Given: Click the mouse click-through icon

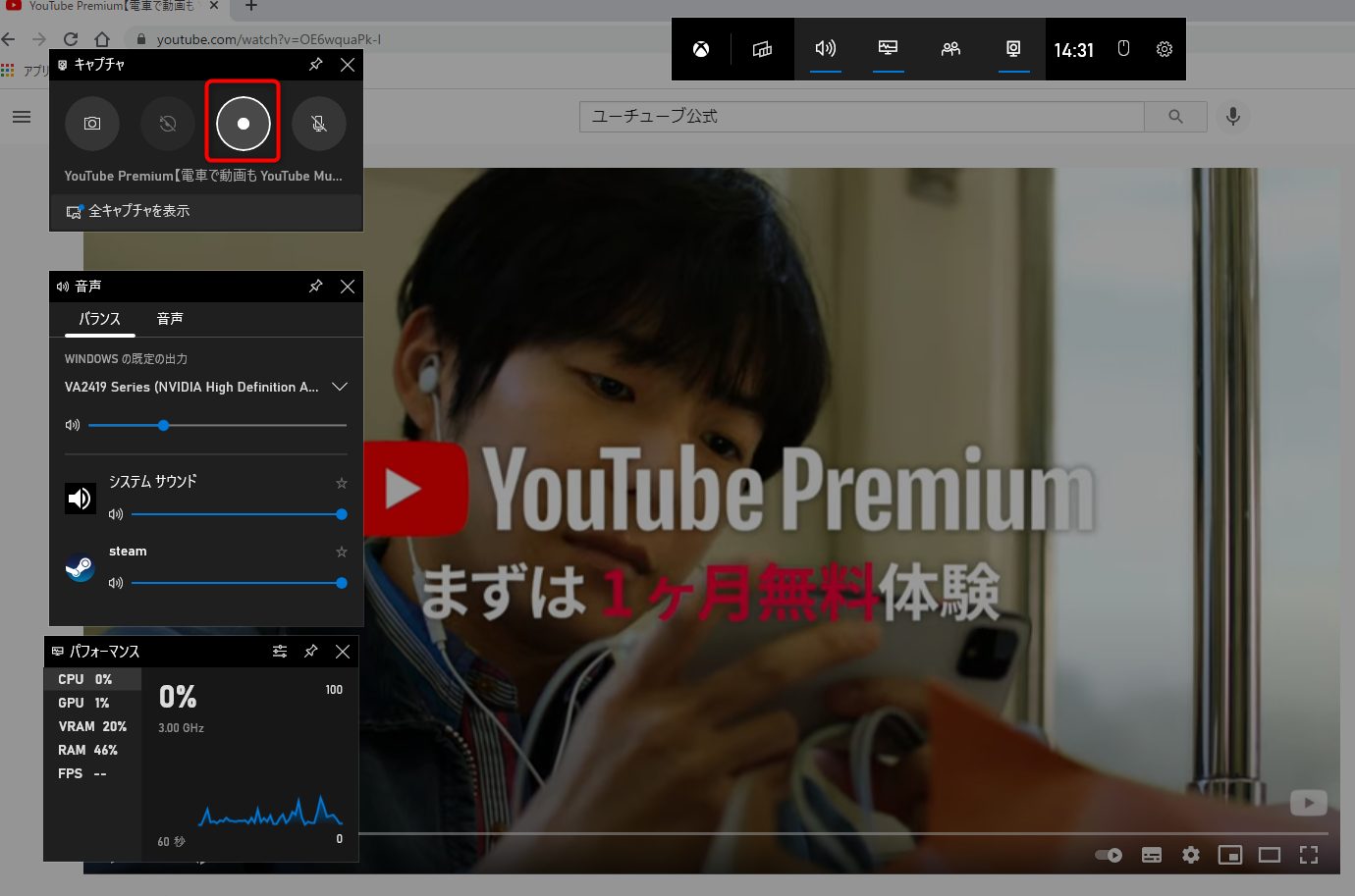Looking at the screenshot, I should [x=1124, y=49].
